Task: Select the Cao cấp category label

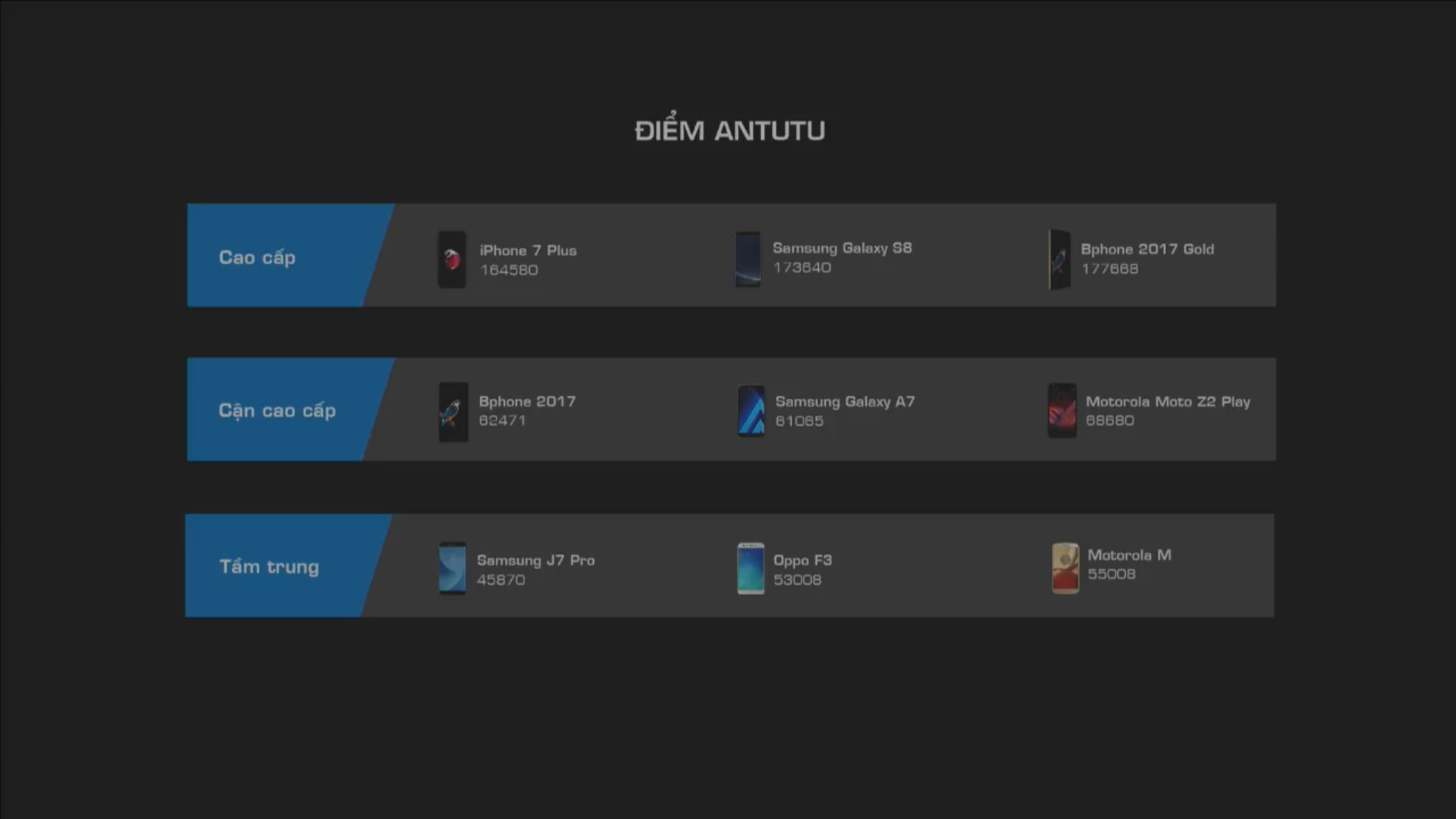Action: [257, 258]
